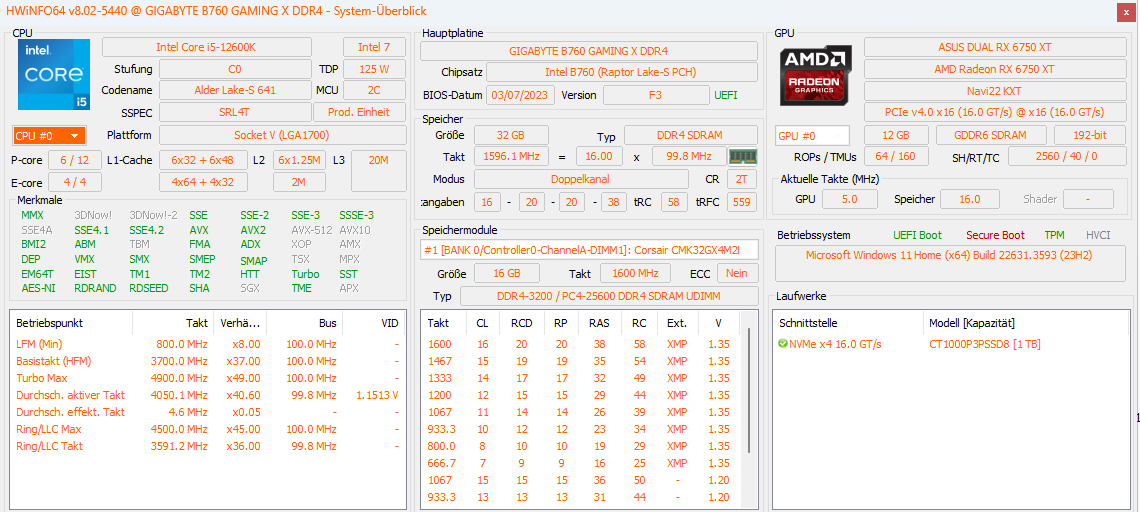The height and width of the screenshot is (512, 1140).
Task: Click the F3 BIOS version value
Action: [656, 95]
